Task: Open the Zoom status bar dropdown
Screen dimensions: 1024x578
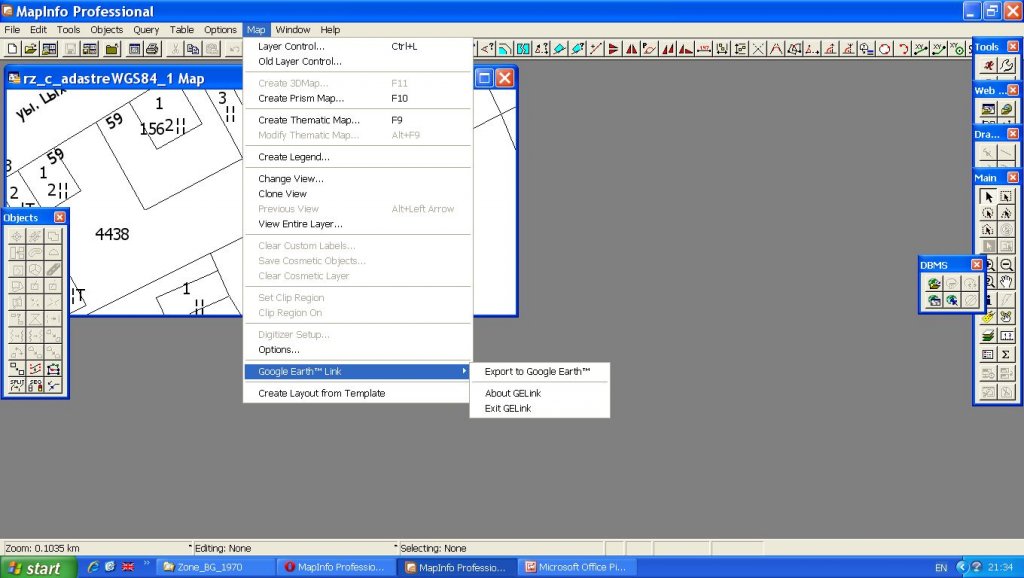Action: [x=190, y=548]
